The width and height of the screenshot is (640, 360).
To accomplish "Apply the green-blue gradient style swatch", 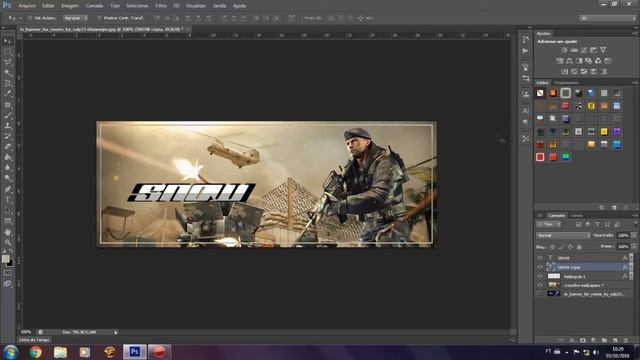I will coord(566,157).
